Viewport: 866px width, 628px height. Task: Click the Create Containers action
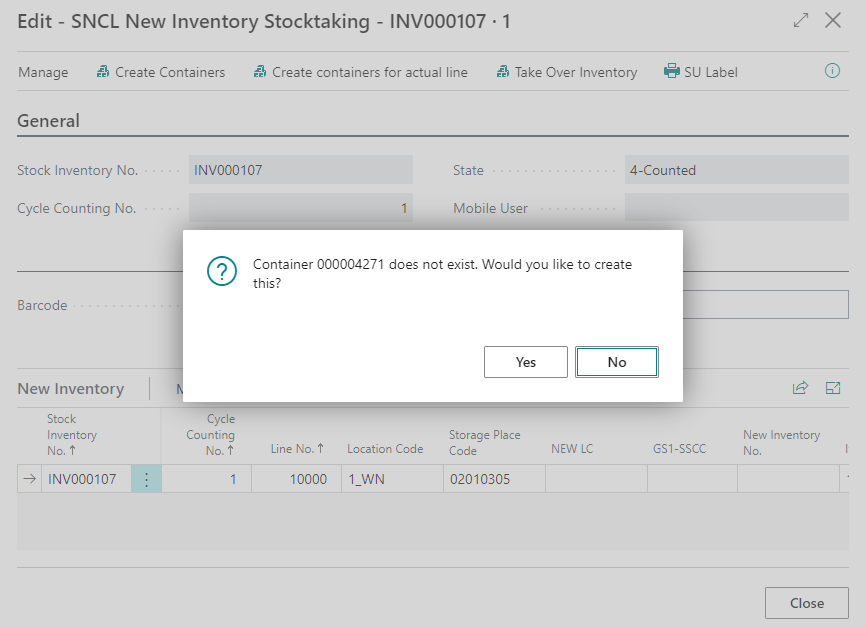(160, 72)
